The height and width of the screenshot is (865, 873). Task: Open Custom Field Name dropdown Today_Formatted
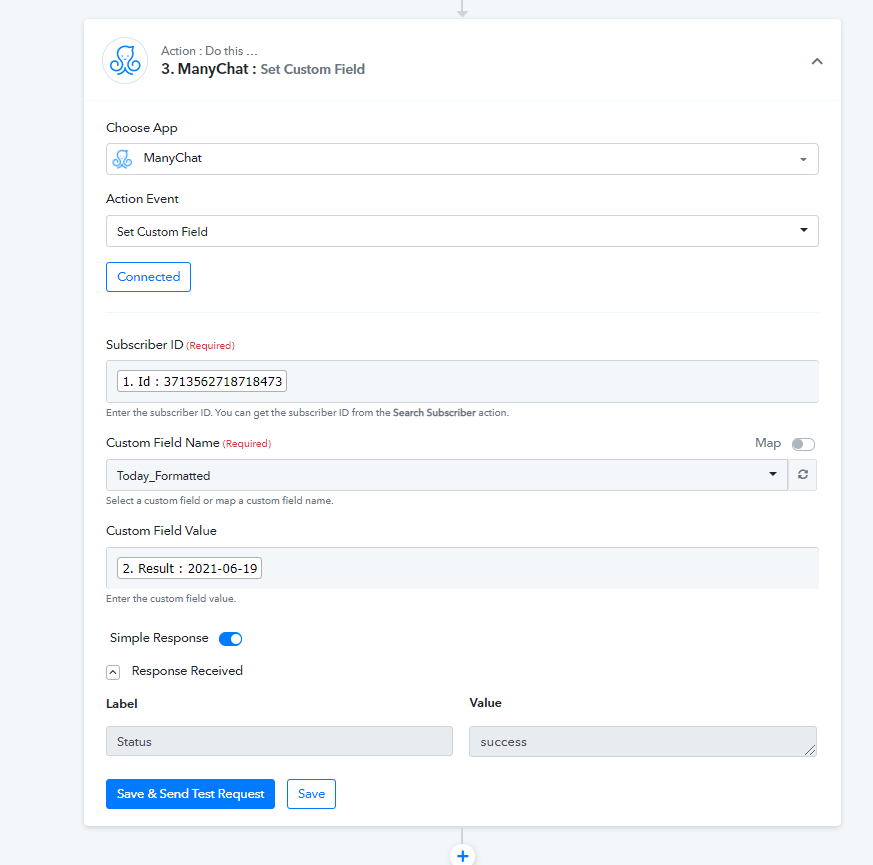point(447,475)
